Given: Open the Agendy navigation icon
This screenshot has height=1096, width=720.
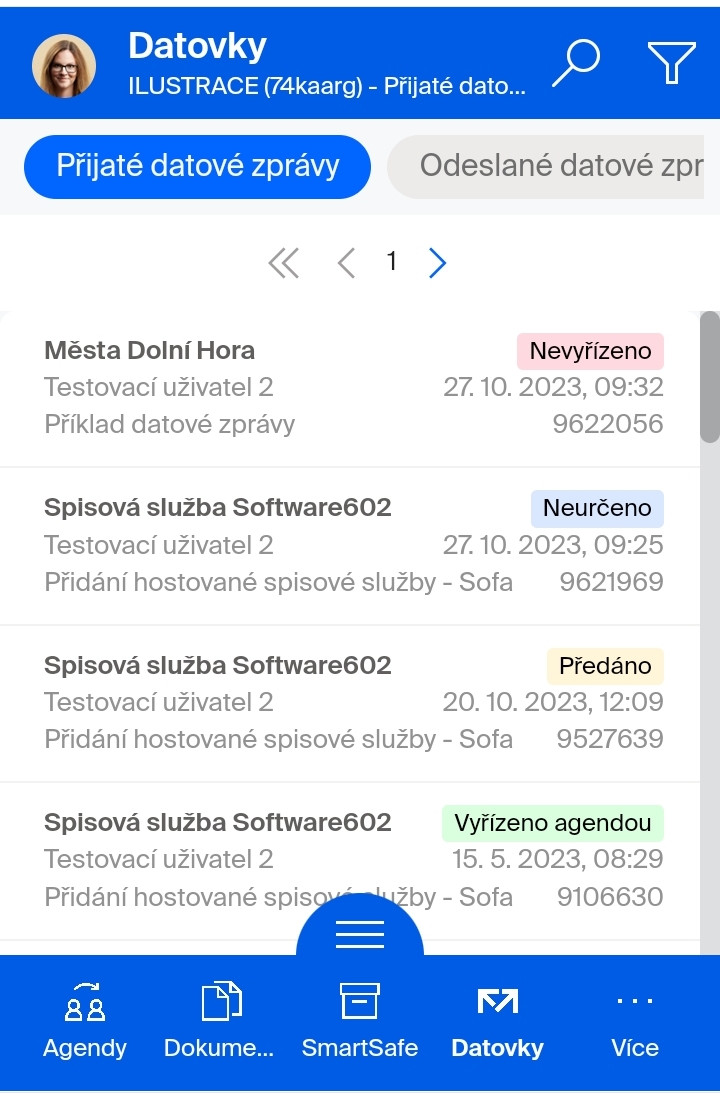Looking at the screenshot, I should (85, 1002).
